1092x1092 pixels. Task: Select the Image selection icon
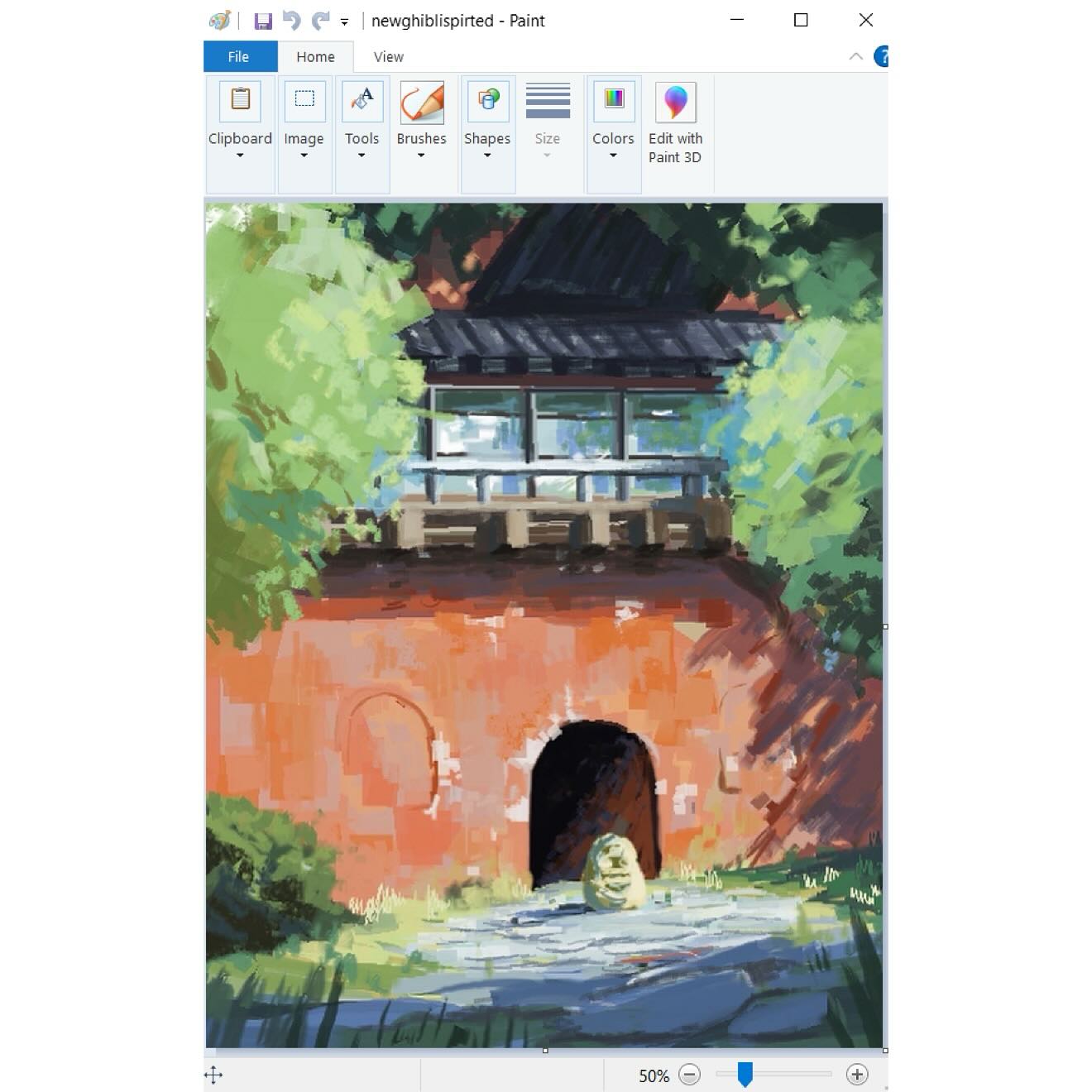pos(304,100)
